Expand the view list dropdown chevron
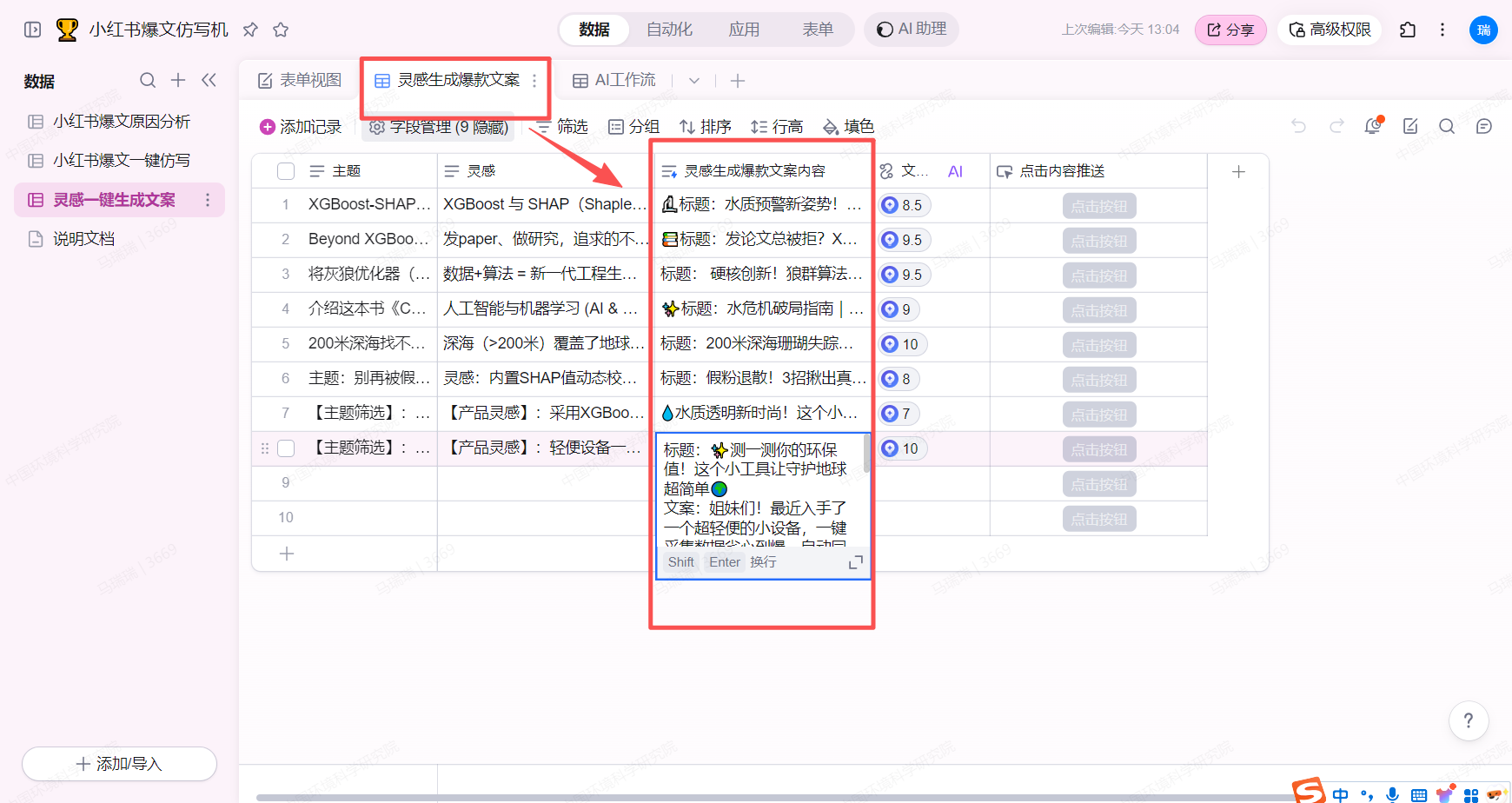 [x=694, y=81]
